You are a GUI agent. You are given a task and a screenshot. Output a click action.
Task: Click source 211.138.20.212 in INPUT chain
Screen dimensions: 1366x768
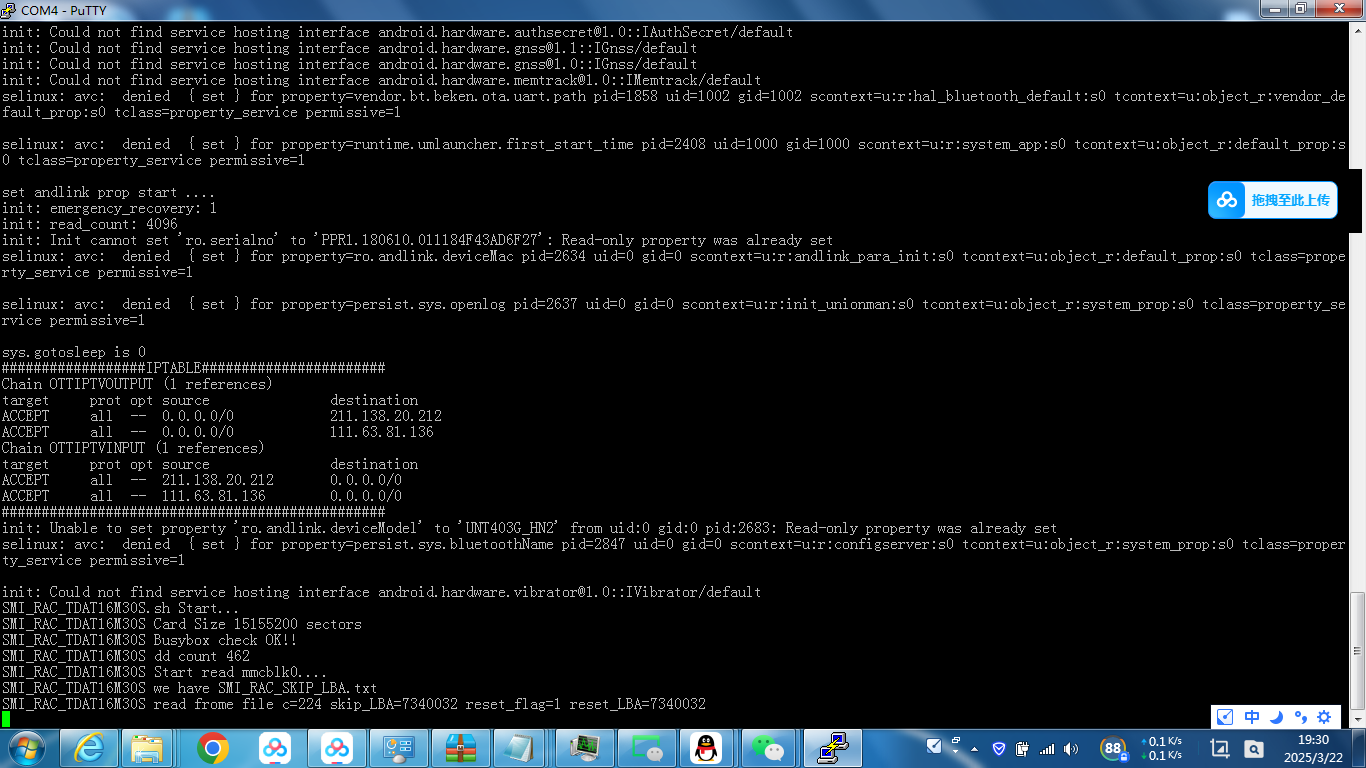pos(218,480)
